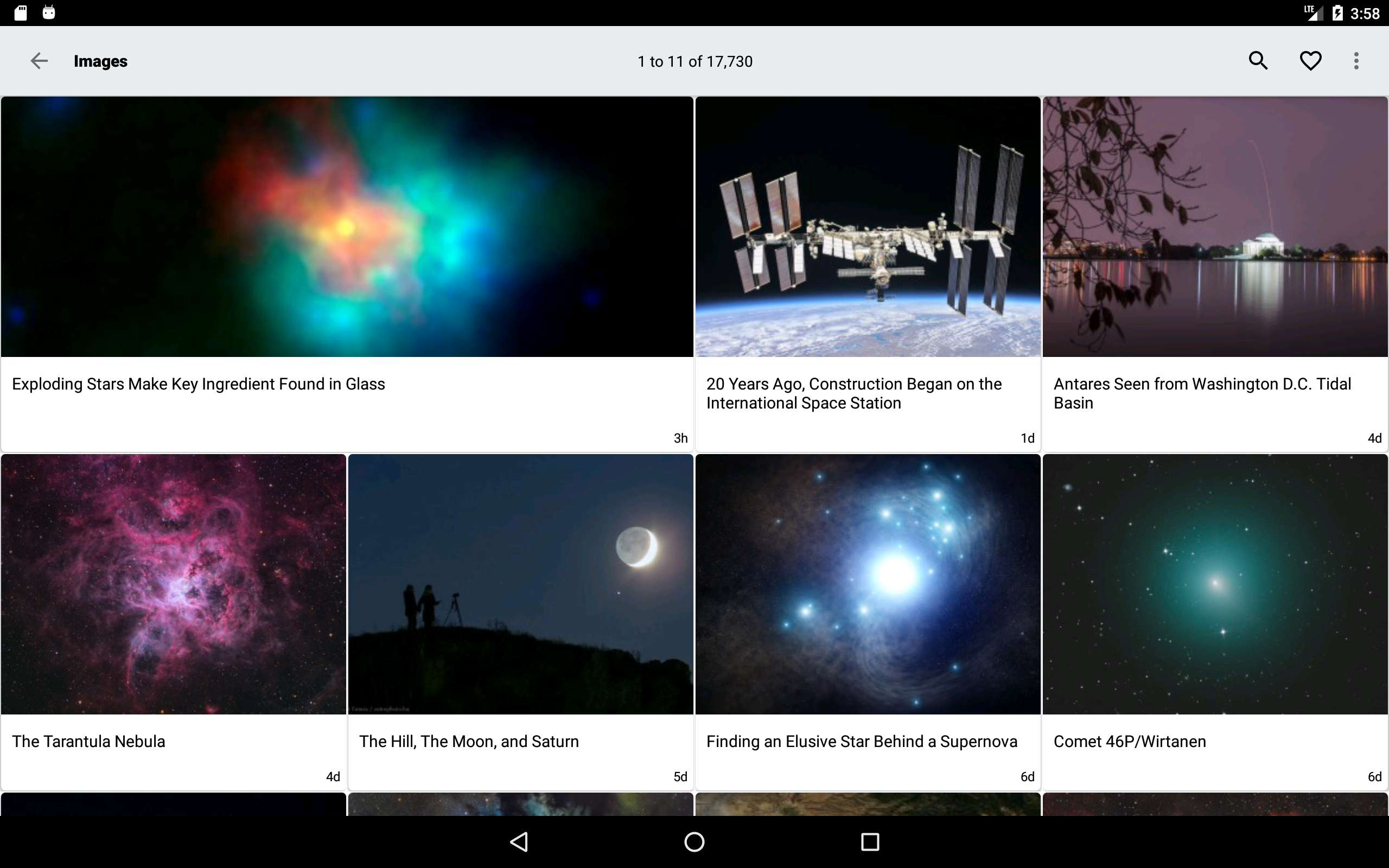This screenshot has width=1389, height=868.
Task: Select the Images screen title
Action: pos(100,61)
